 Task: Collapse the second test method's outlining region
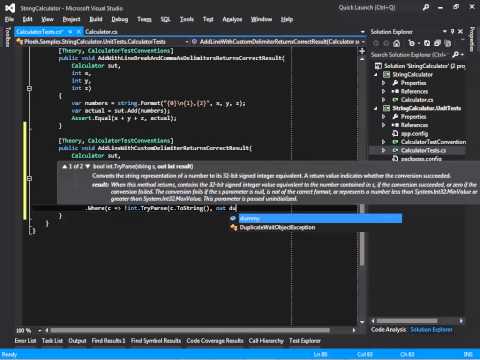(29, 178)
